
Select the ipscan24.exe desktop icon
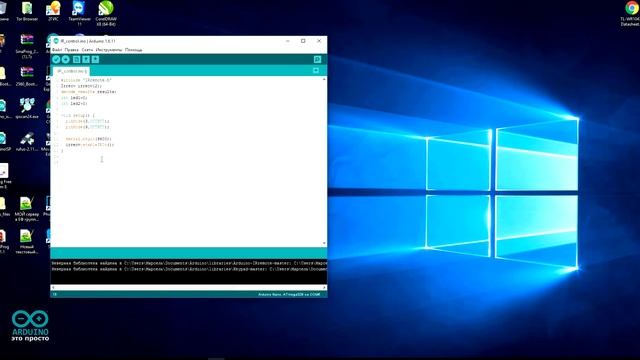[x=27, y=109]
